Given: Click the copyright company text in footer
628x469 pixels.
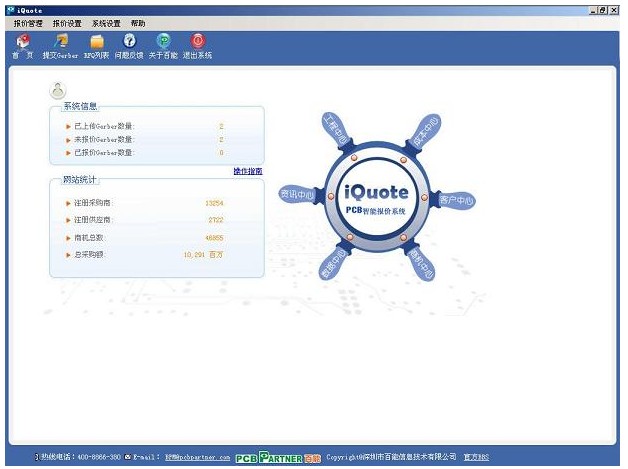Looking at the screenshot, I should 391,457.
